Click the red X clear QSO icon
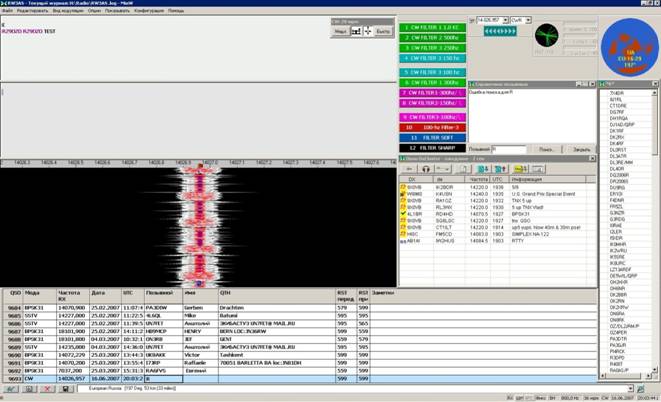 [47, 389]
